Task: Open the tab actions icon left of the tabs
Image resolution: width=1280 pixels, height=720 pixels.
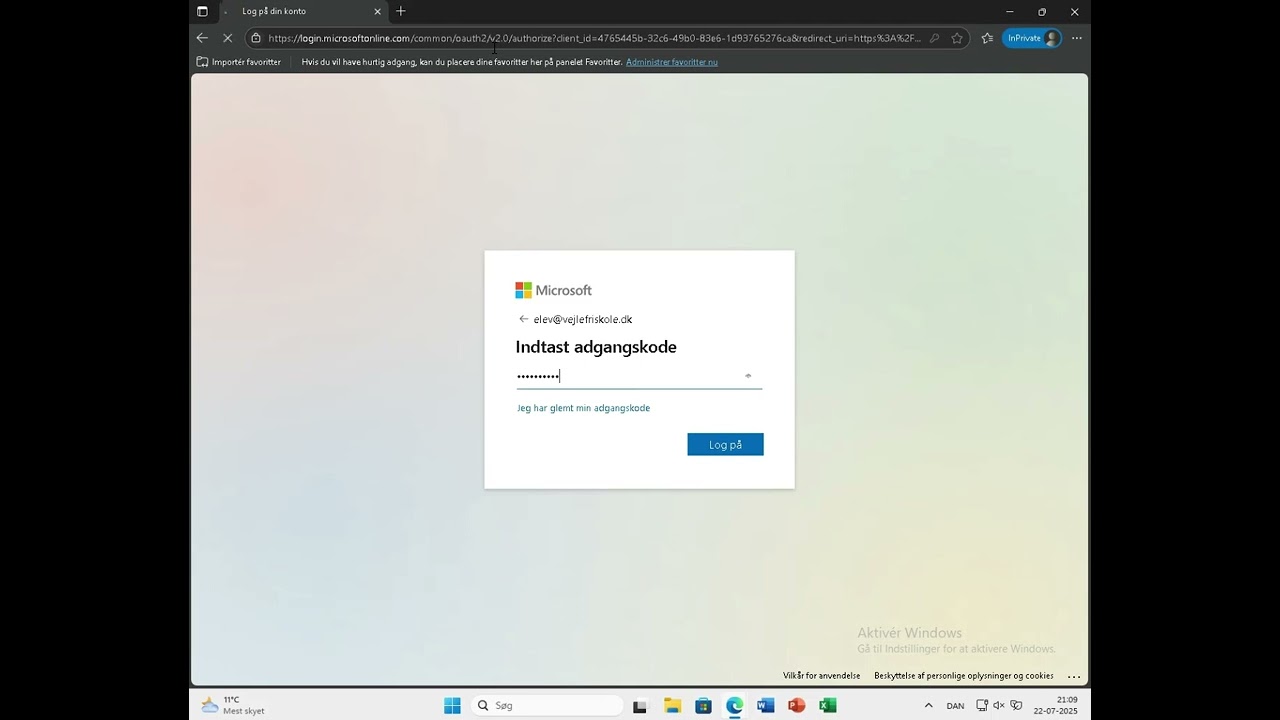Action: coord(203,12)
